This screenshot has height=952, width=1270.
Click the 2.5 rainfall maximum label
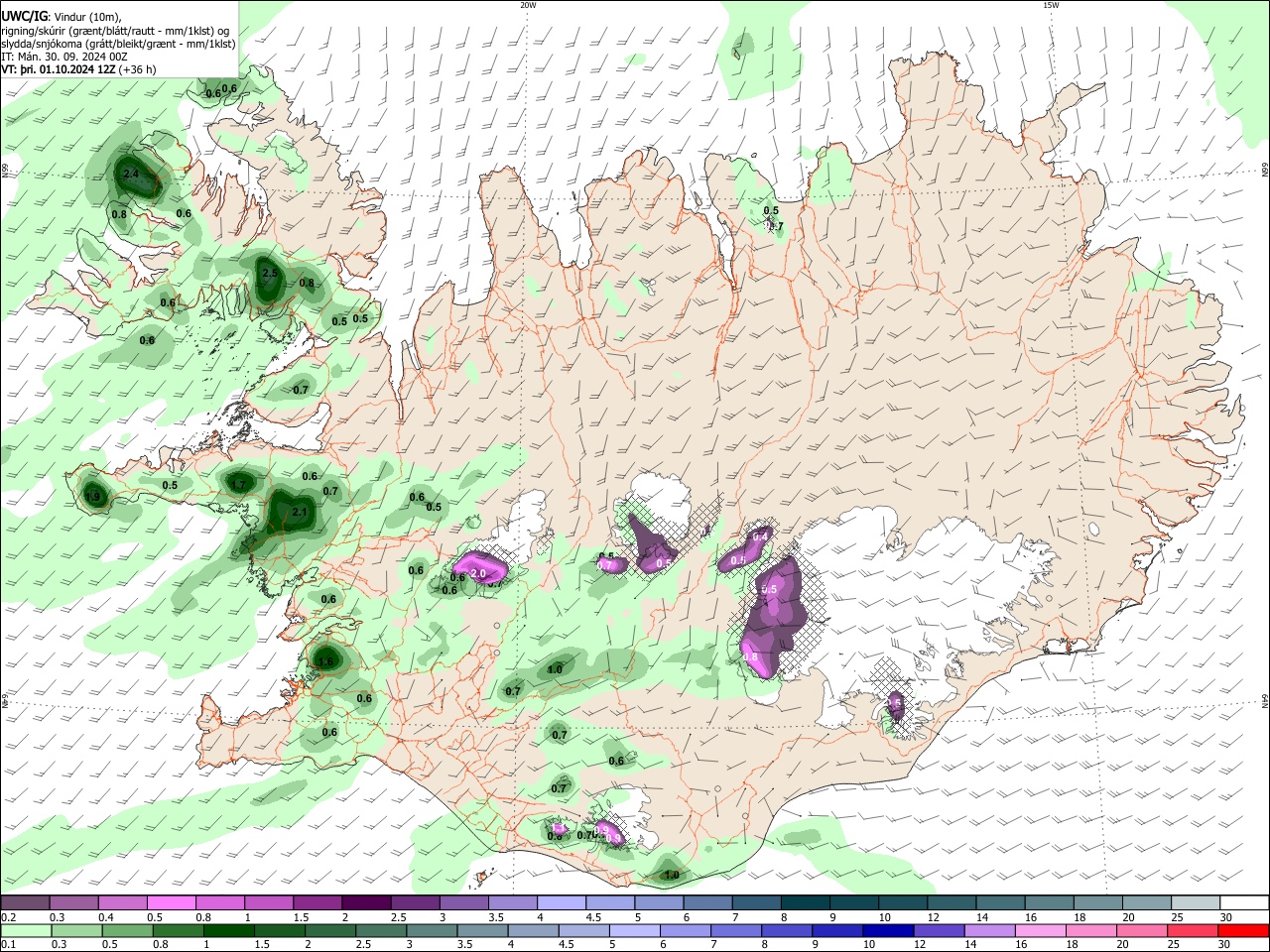click(269, 273)
